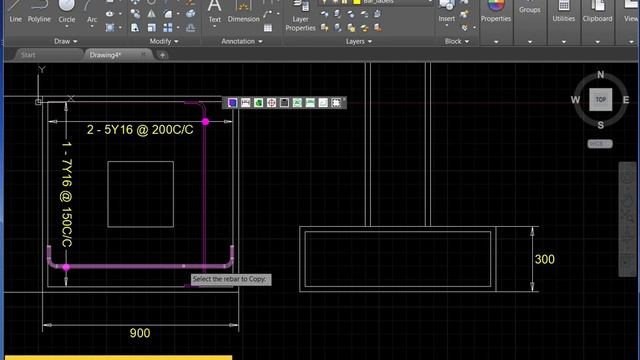Click the Insert block tool

click(x=447, y=11)
